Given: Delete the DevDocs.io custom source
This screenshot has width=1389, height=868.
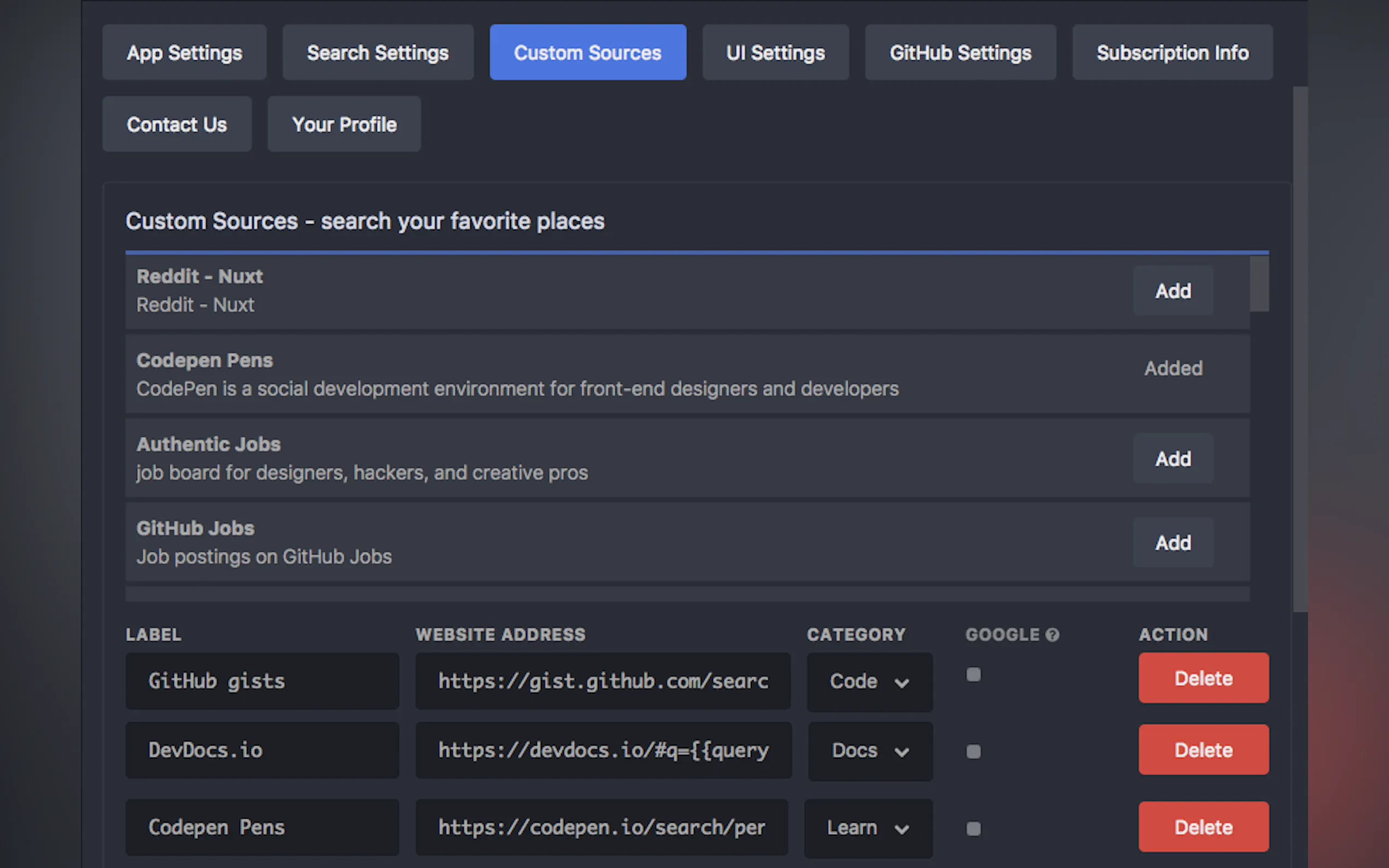Looking at the screenshot, I should [x=1203, y=750].
